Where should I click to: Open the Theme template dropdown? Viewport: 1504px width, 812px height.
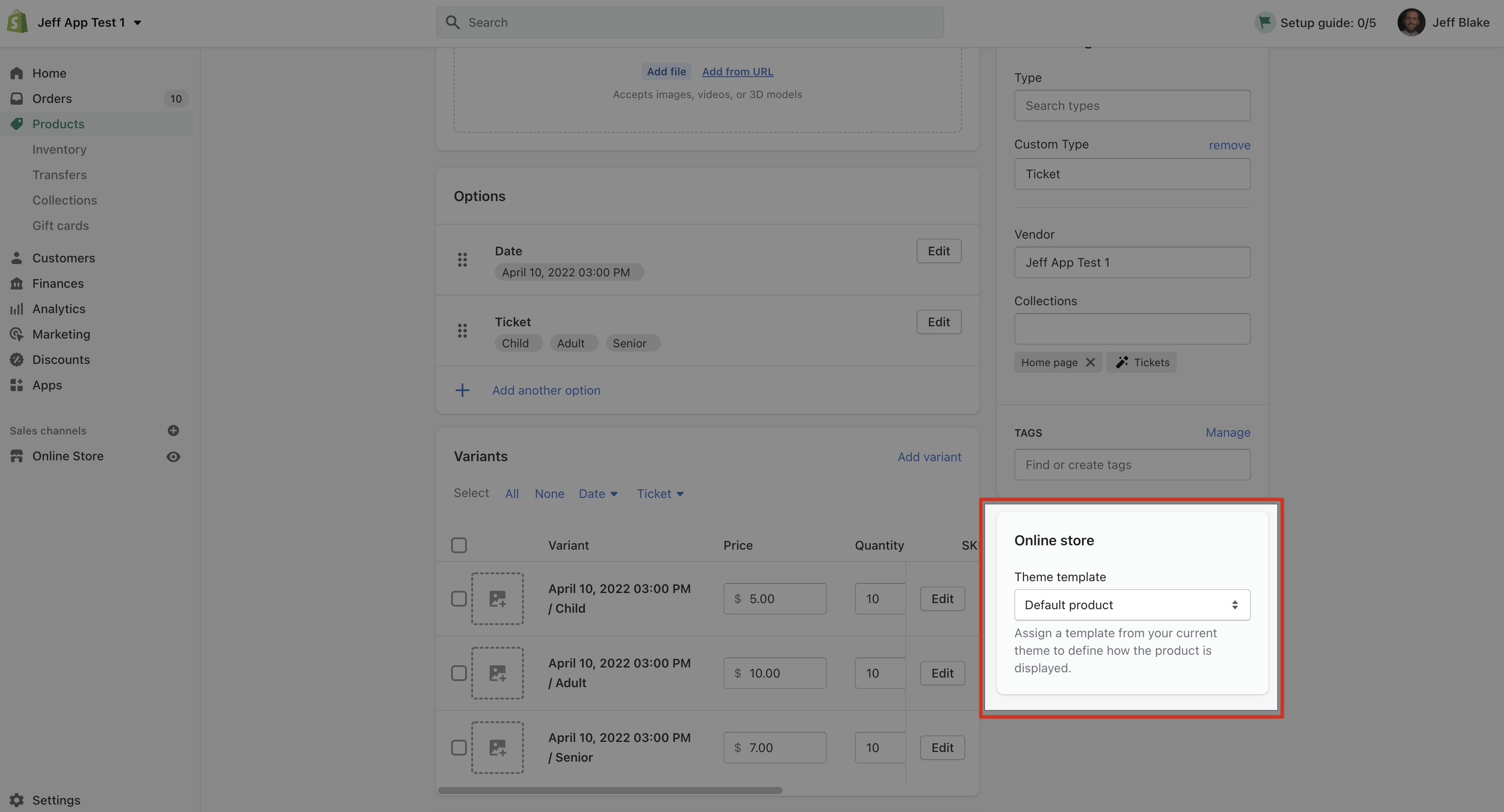1131,604
